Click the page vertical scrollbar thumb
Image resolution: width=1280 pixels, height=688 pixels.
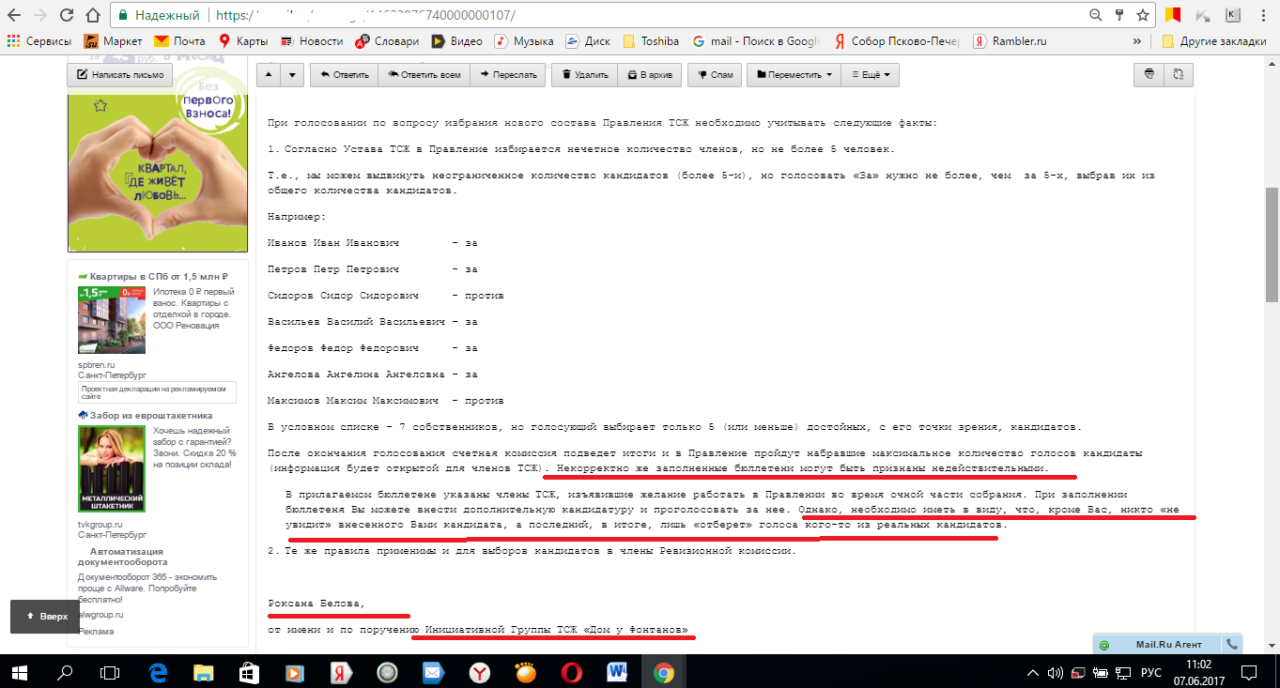[1271, 243]
